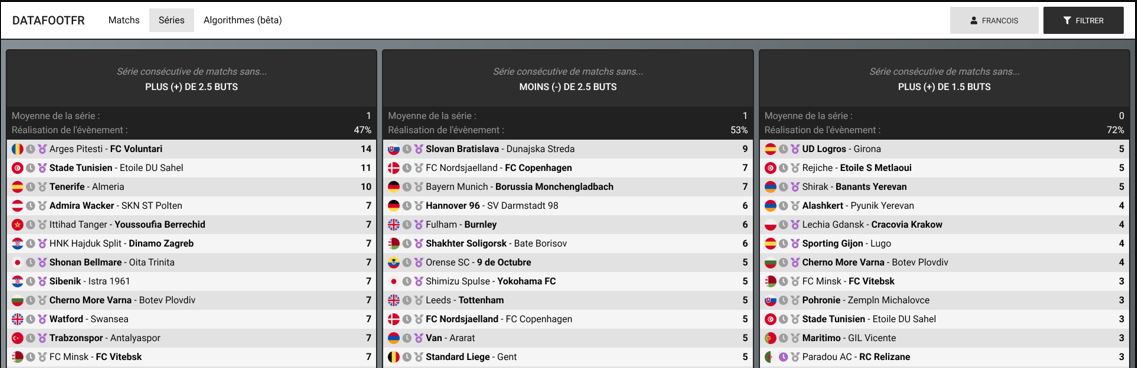Click the clock icon beside Fulham - Burnley
The image size is (1137, 368).
pyautogui.click(x=407, y=224)
